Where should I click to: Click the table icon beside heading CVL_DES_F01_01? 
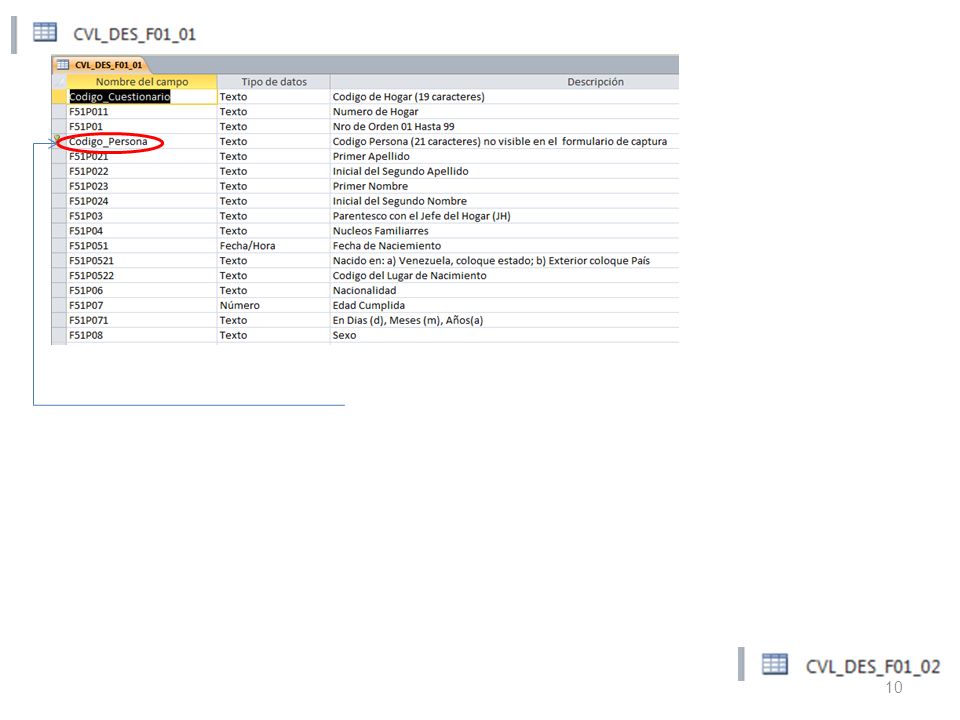[x=45, y=32]
